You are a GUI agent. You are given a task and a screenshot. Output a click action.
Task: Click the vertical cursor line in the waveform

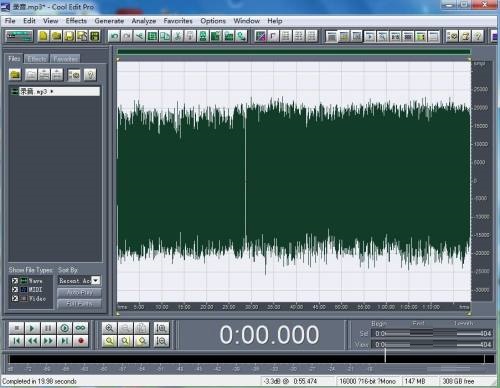(x=246, y=182)
